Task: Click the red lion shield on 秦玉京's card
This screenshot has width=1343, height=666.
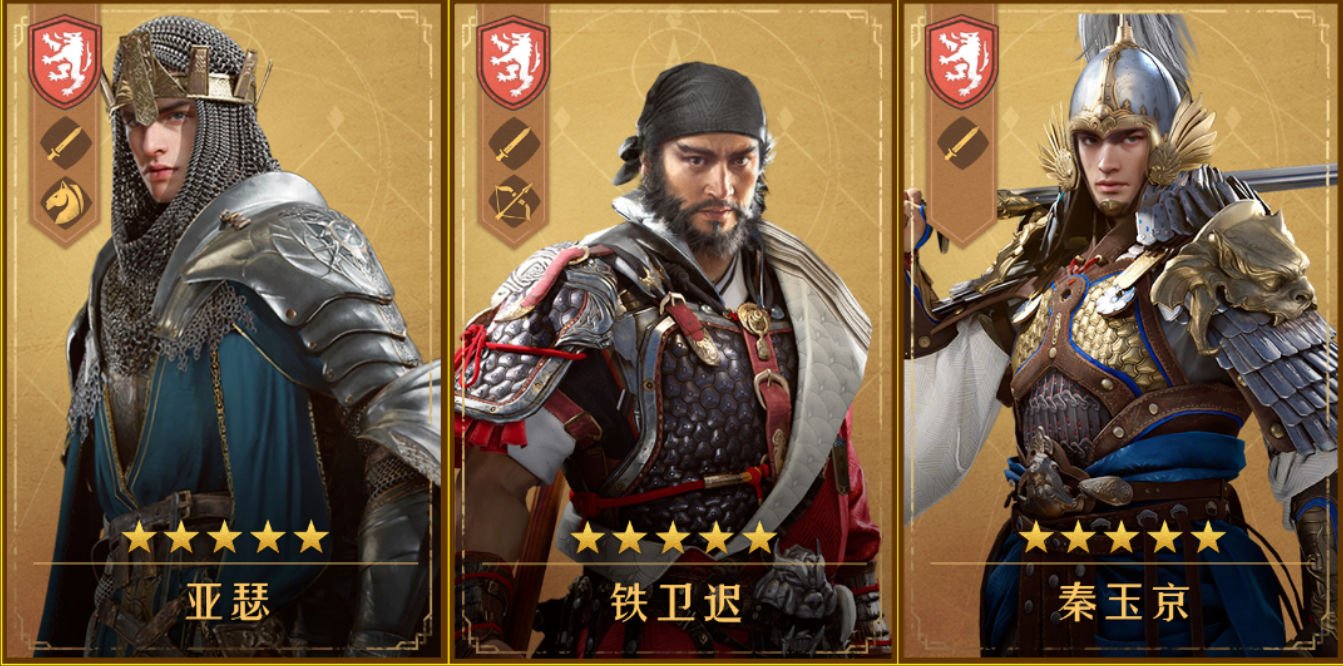Action: [x=962, y=62]
